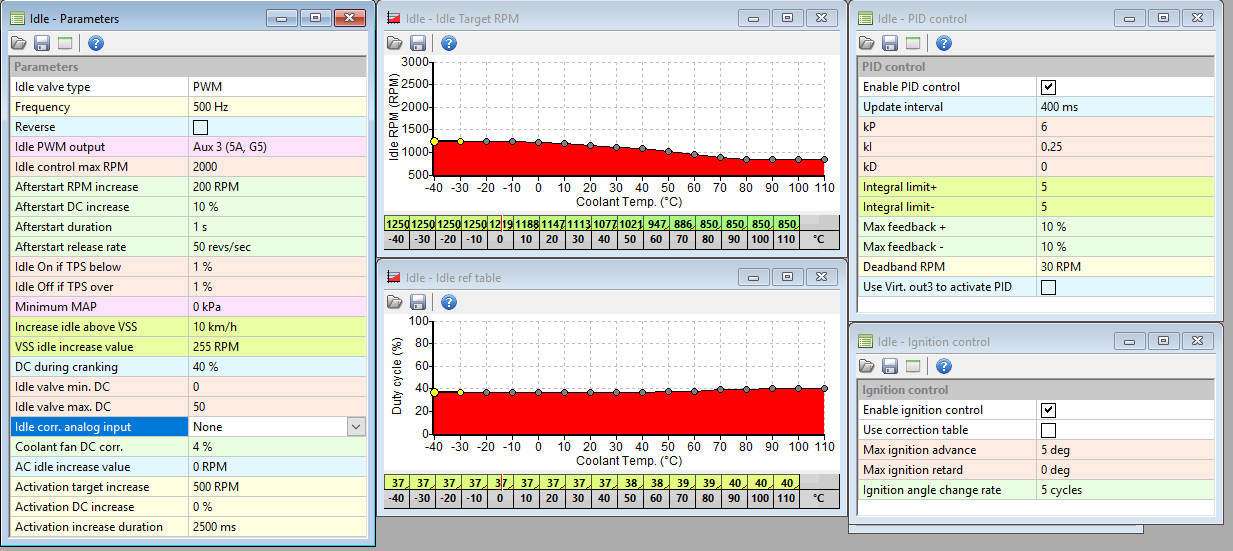Screen dimensions: 1233x551
Task: Disable the Enable PID control checkbox
Action: (1048, 87)
